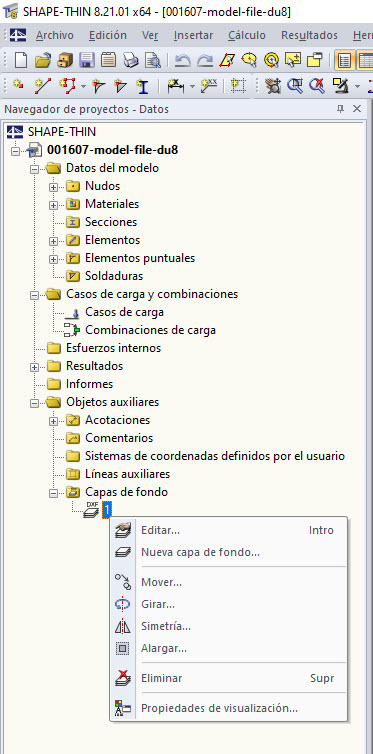Select Esfuerzos internos folder
The width and height of the screenshot is (373, 754).
113,348
